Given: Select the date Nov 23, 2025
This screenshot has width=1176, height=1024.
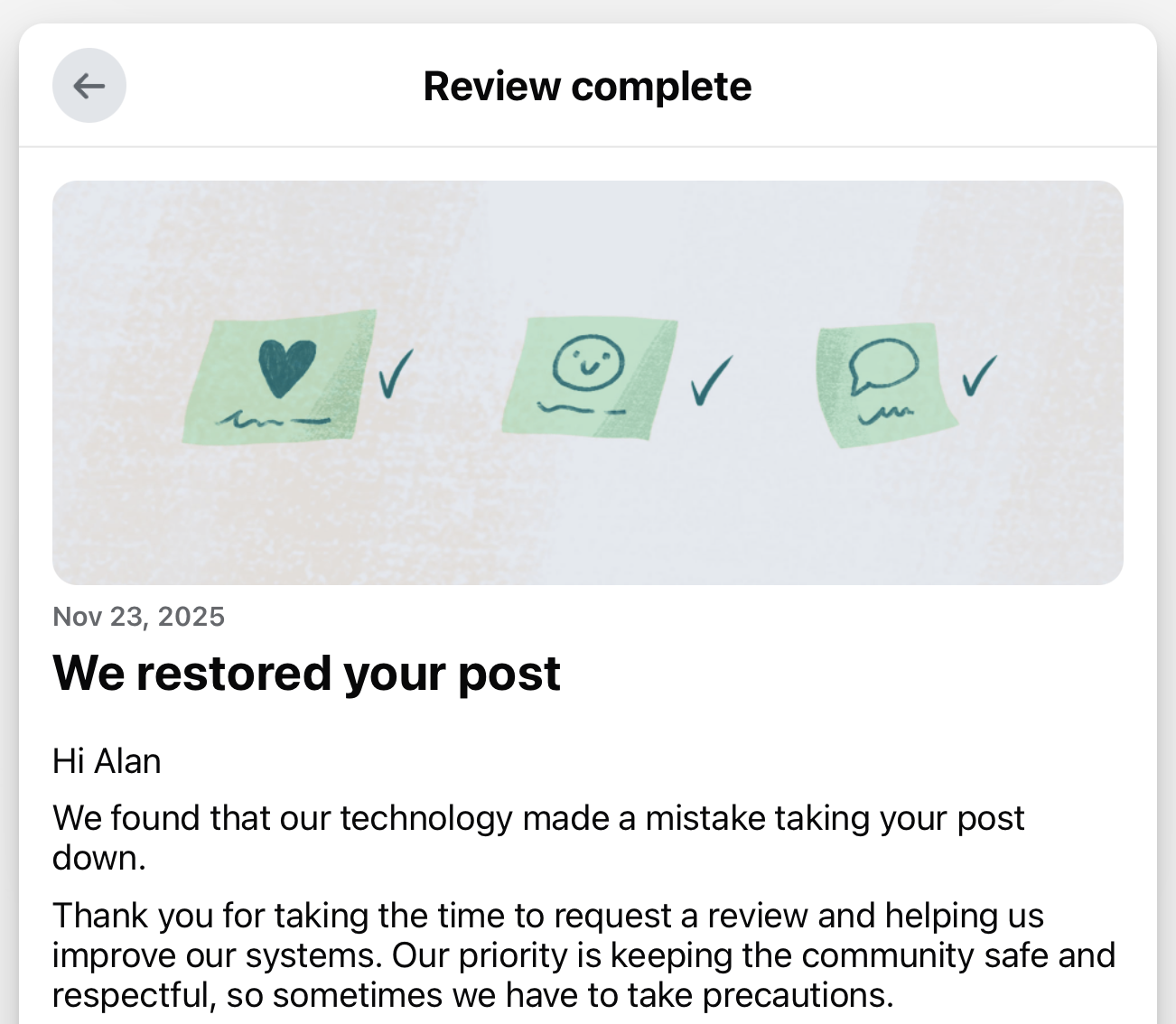Looking at the screenshot, I should pos(139,617).
